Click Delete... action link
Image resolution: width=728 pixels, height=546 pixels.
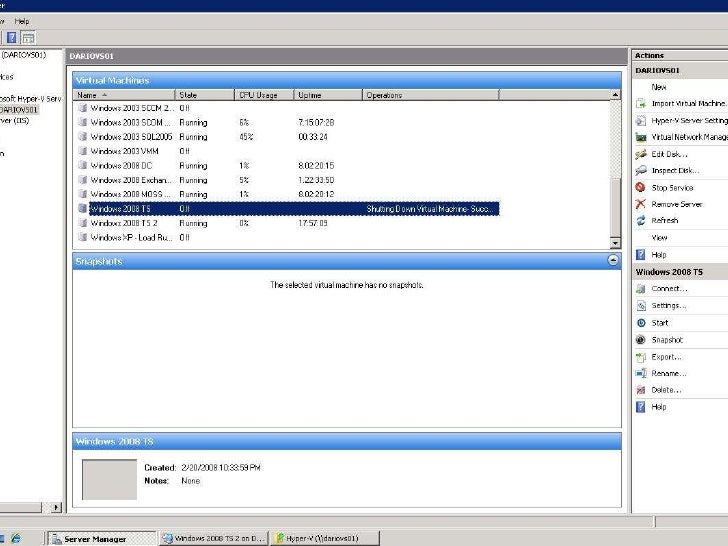tap(666, 390)
